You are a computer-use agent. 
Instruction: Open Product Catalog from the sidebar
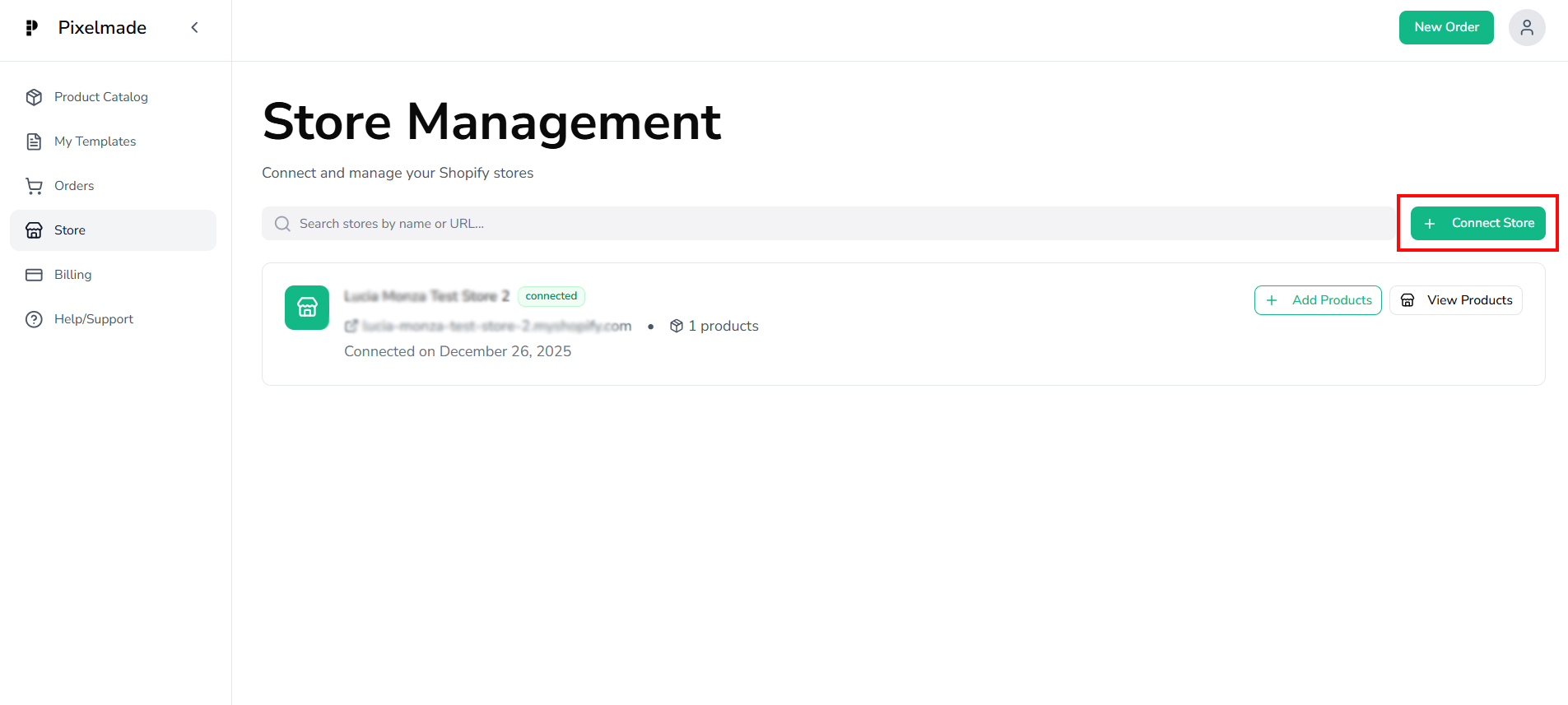click(x=100, y=97)
